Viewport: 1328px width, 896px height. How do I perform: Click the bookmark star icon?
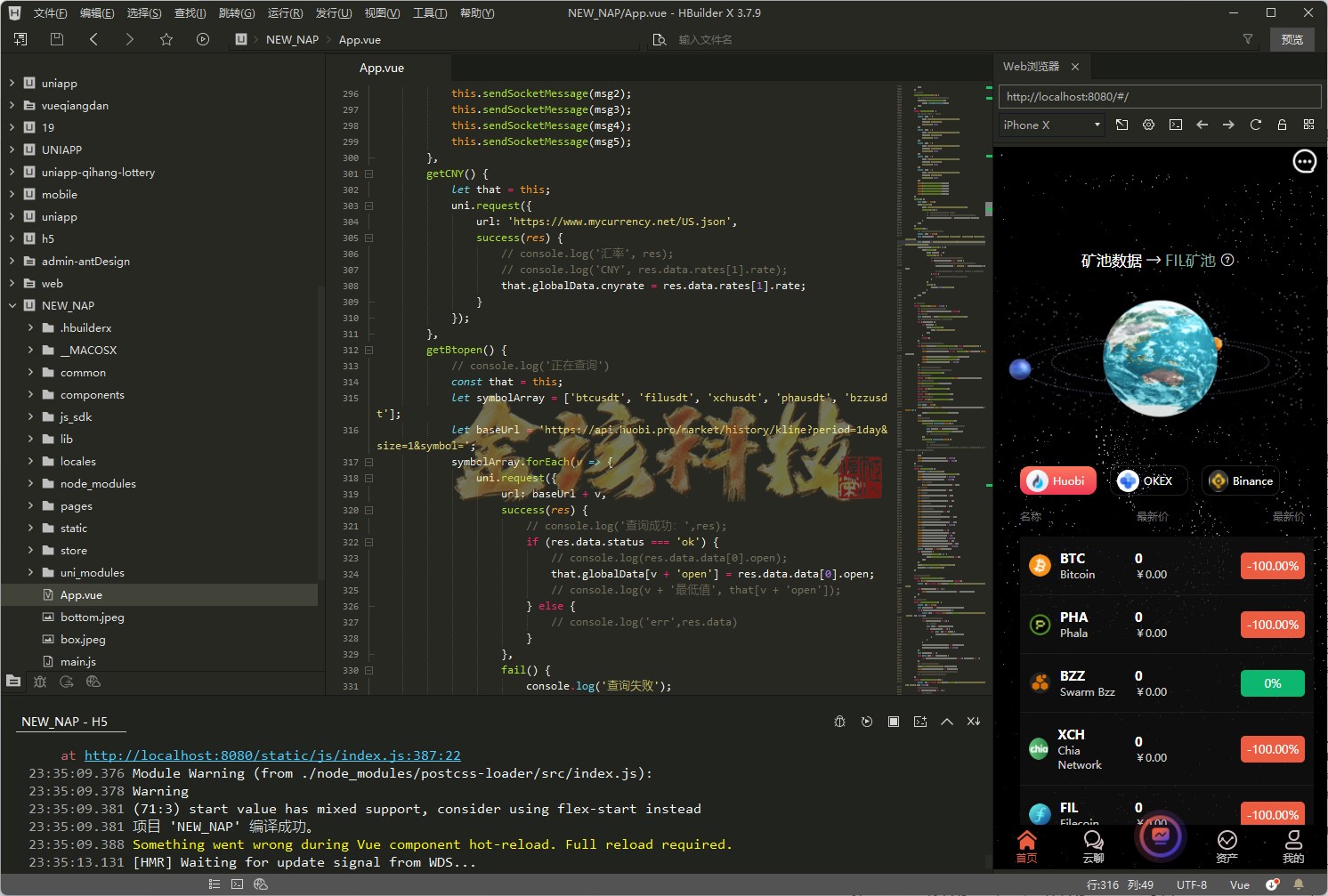(x=166, y=39)
